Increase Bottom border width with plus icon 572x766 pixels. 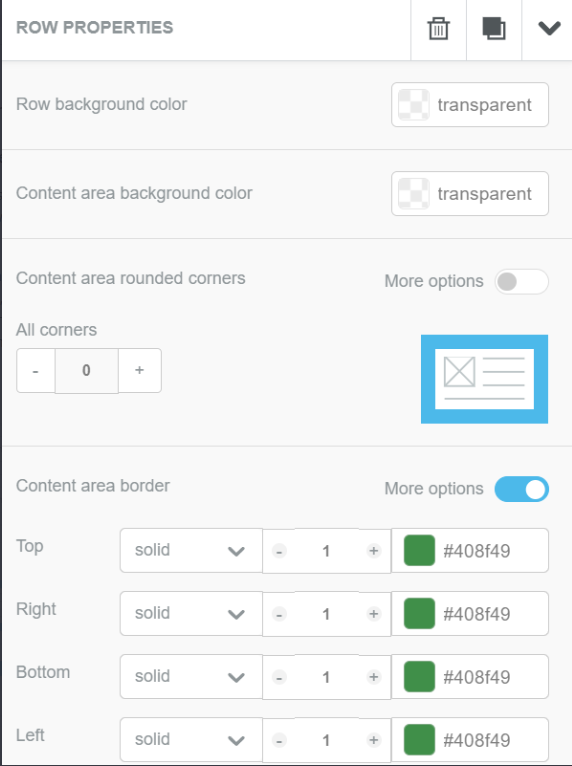coord(374,677)
